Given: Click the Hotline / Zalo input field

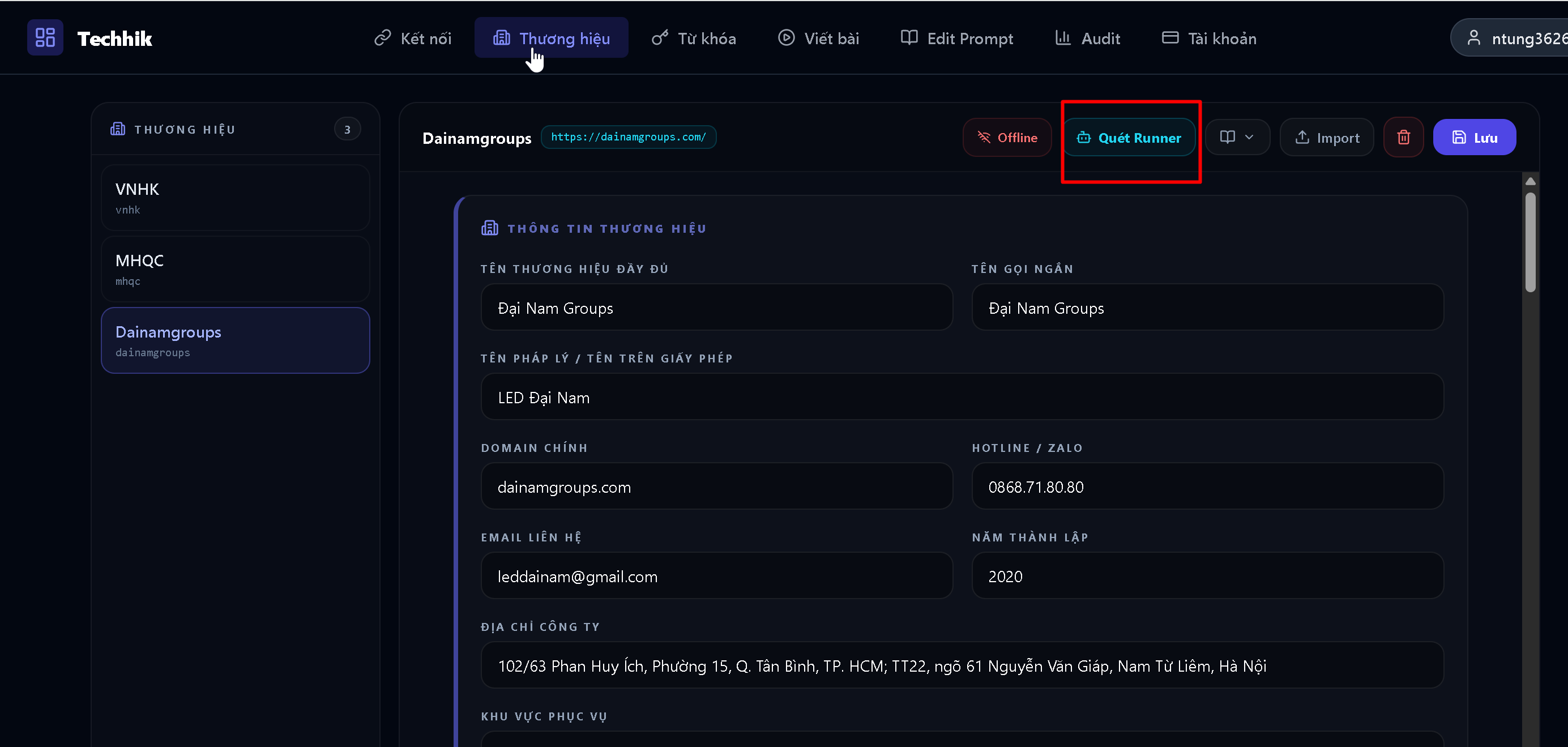Looking at the screenshot, I should coord(1208,487).
